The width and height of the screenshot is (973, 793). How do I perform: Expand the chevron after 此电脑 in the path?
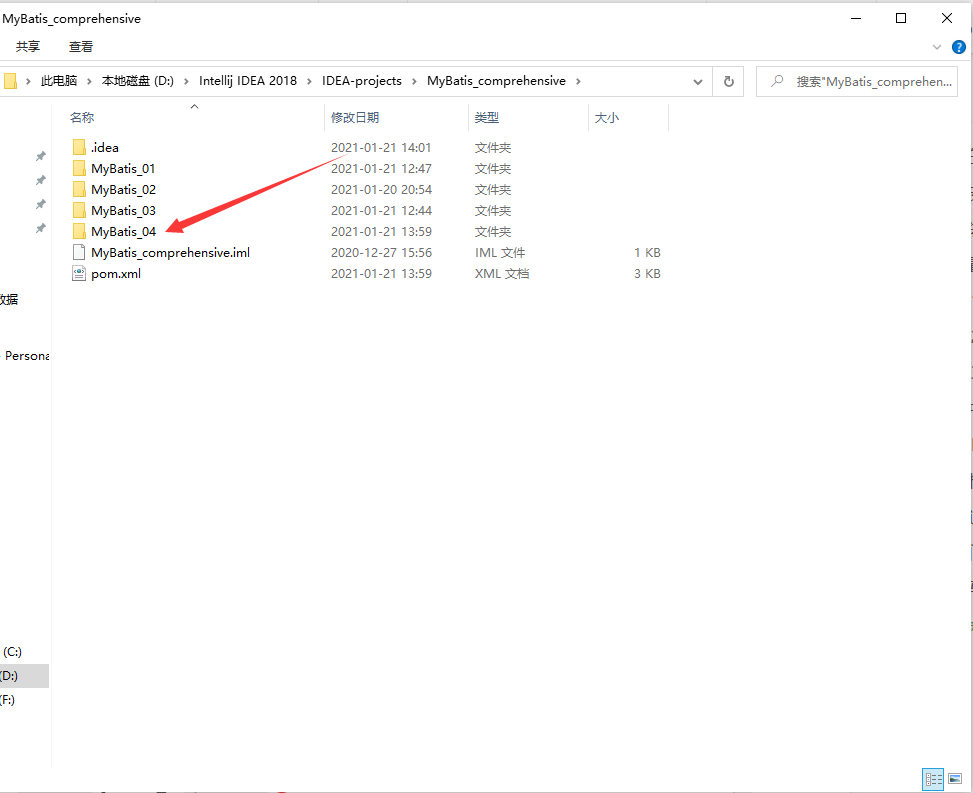[89, 81]
